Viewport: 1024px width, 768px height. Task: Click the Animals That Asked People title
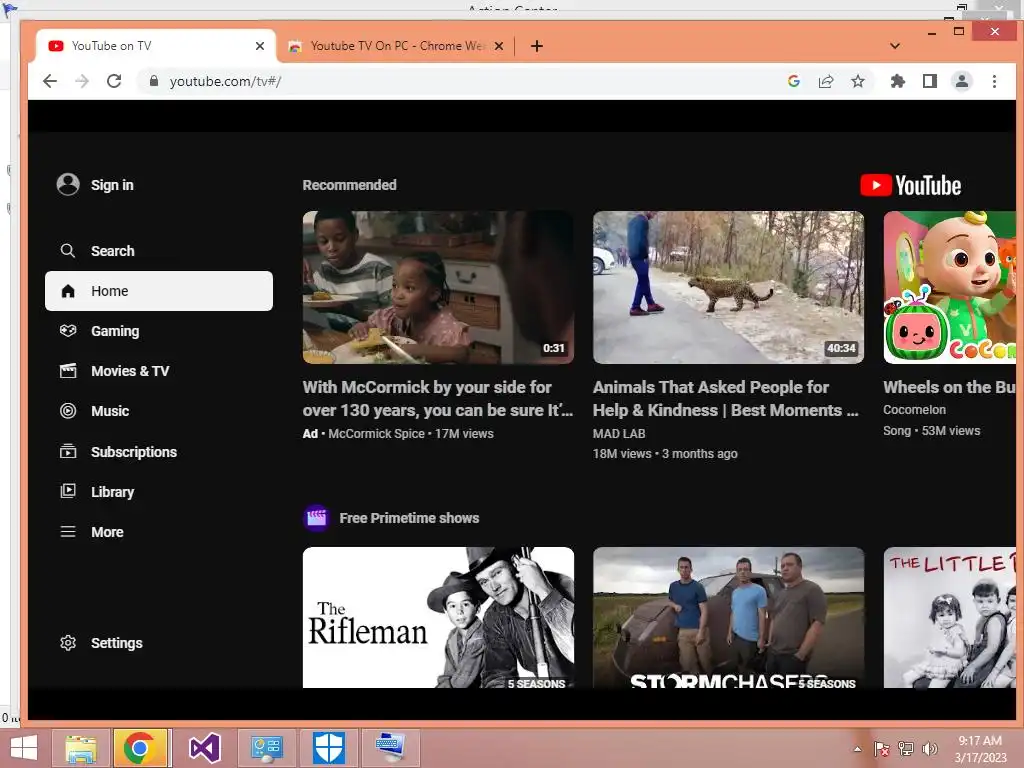[726, 398]
